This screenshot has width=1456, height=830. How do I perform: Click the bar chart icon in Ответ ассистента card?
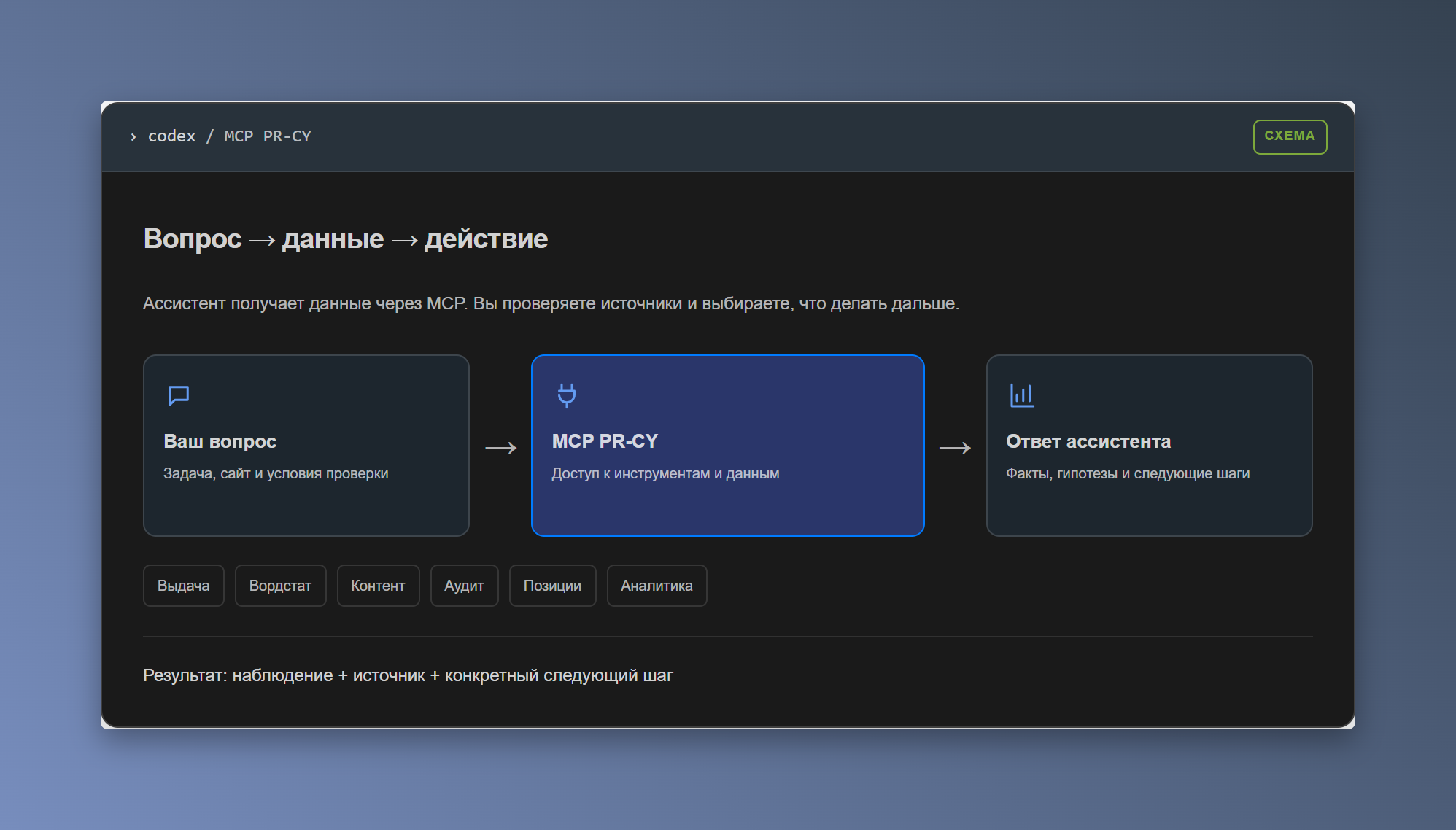click(1022, 395)
